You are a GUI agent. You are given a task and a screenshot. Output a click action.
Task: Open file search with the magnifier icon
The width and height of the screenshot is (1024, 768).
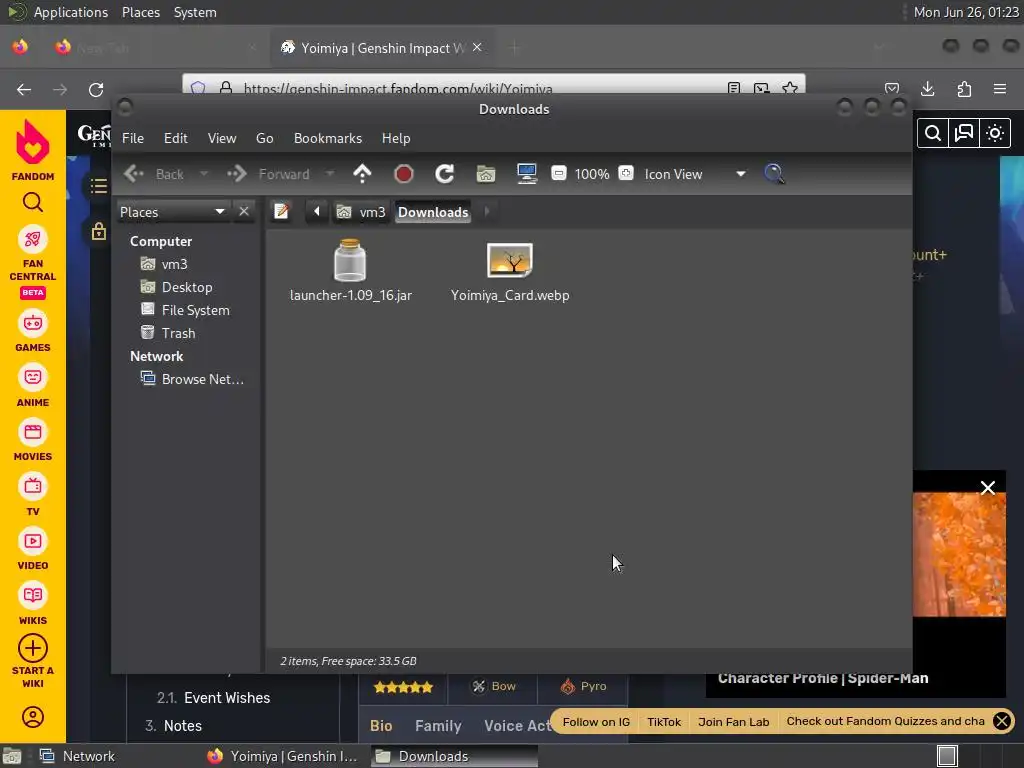774,174
